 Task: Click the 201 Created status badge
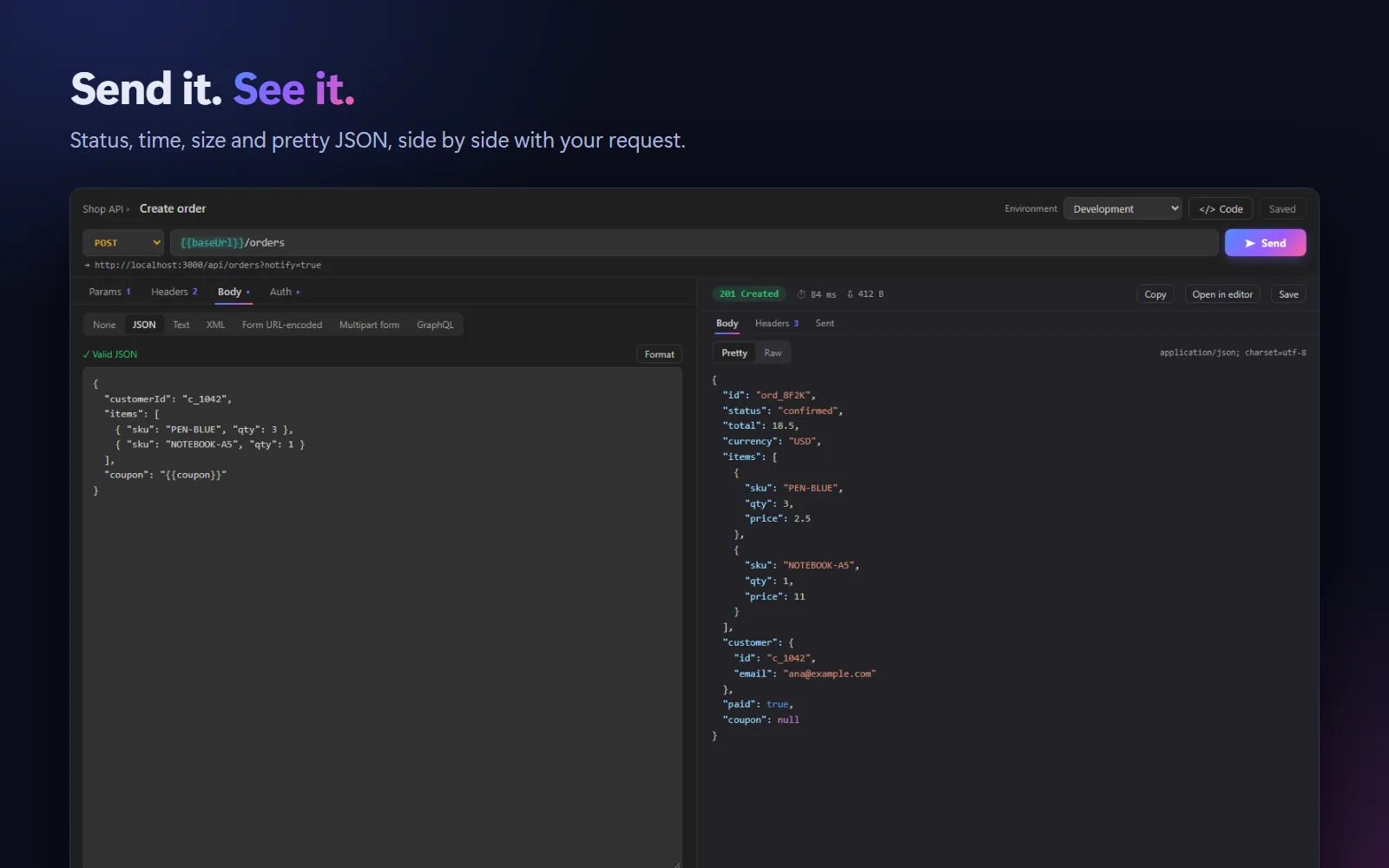coord(749,293)
